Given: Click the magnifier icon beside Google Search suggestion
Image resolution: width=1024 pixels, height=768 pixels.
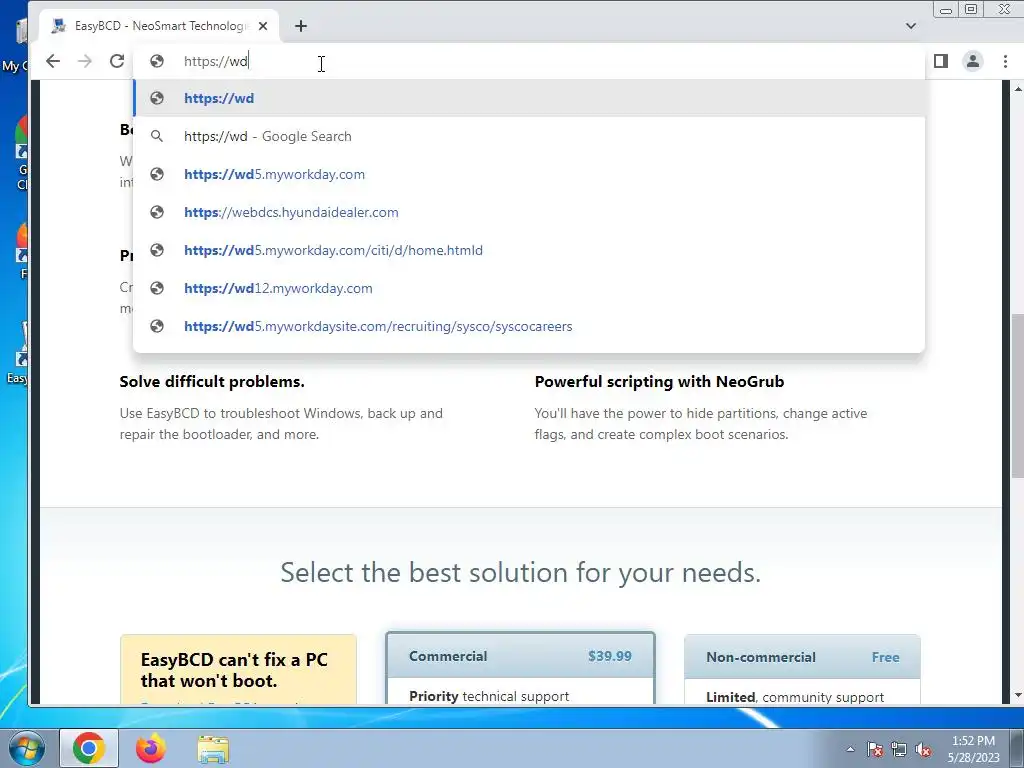Looking at the screenshot, I should (x=157, y=136).
